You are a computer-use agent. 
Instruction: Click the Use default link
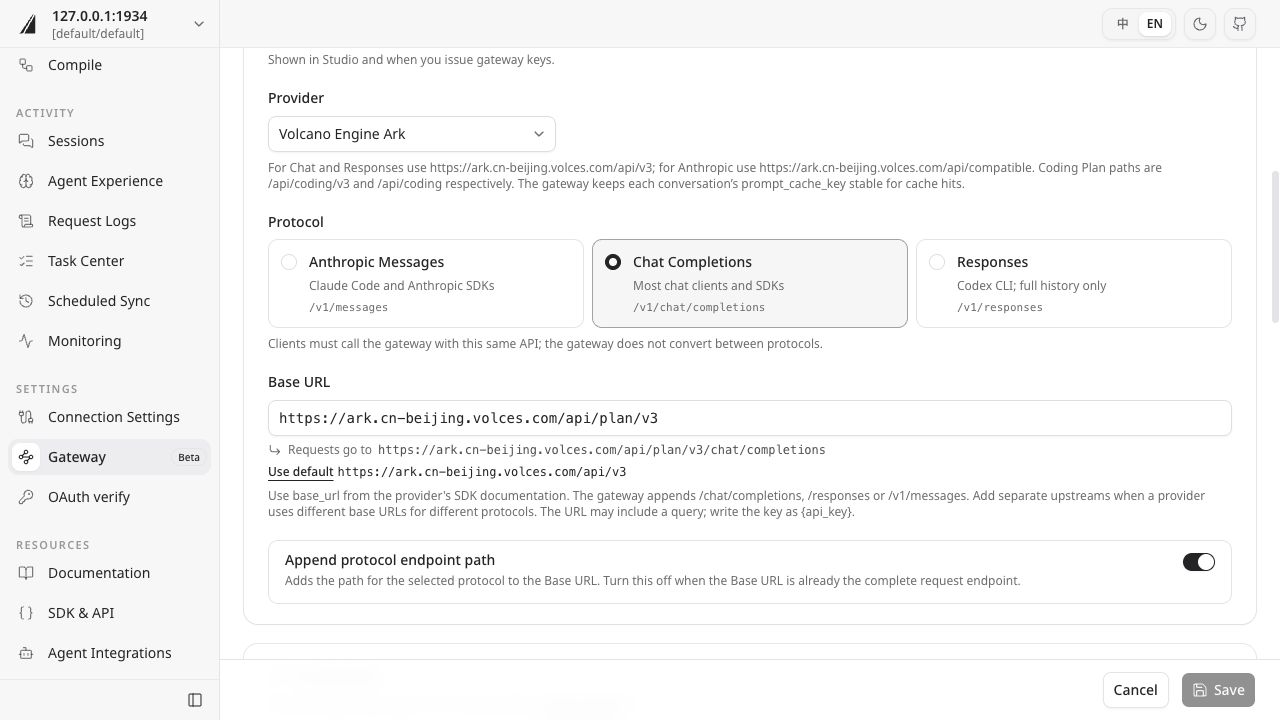coord(301,472)
